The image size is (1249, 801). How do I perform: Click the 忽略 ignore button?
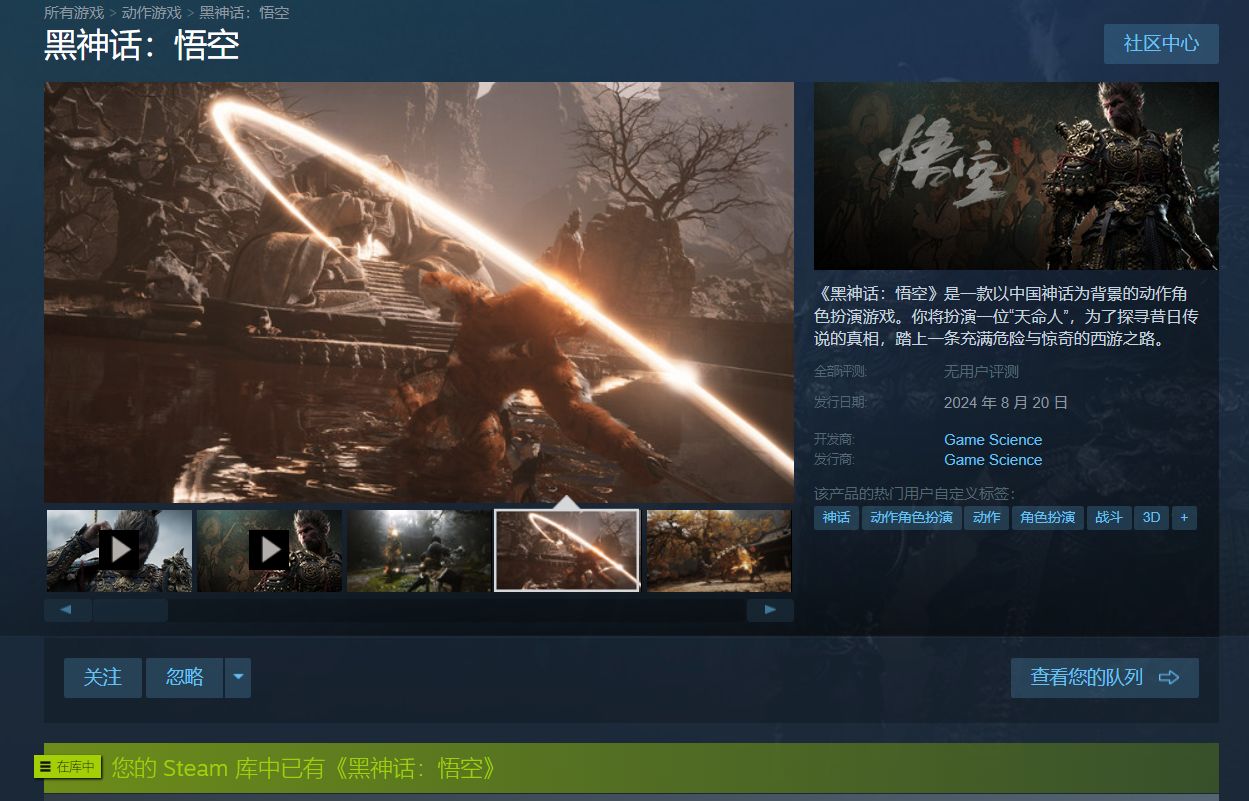pyautogui.click(x=184, y=678)
